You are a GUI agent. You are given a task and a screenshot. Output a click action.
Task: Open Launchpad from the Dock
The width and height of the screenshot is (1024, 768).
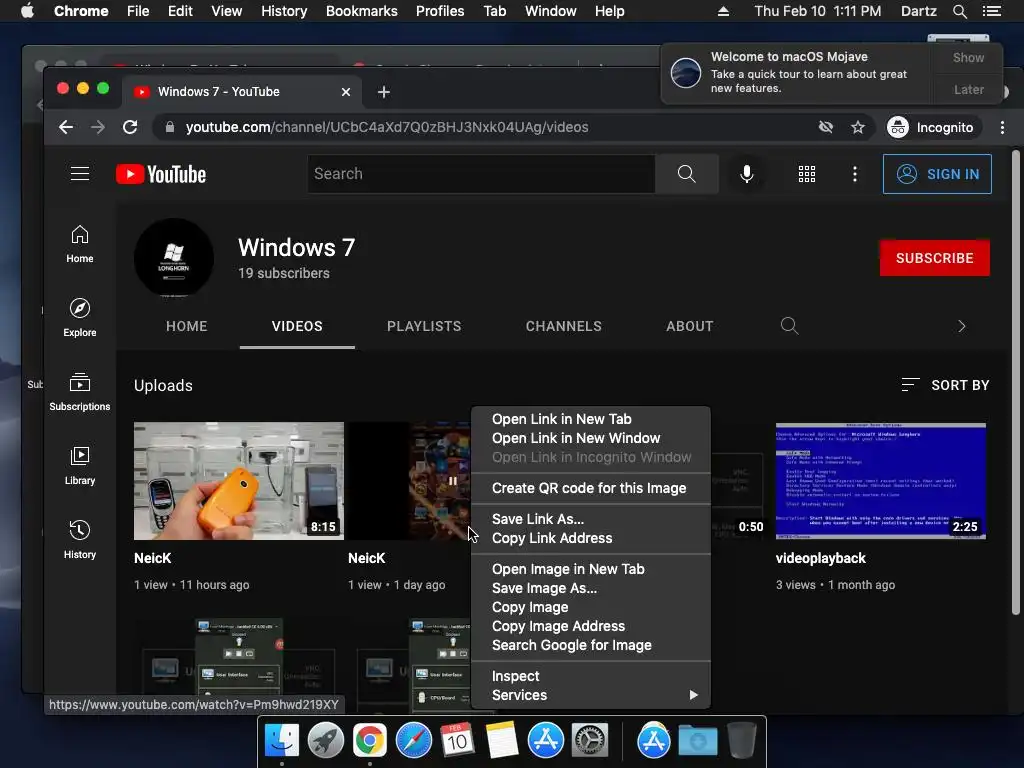tap(326, 741)
